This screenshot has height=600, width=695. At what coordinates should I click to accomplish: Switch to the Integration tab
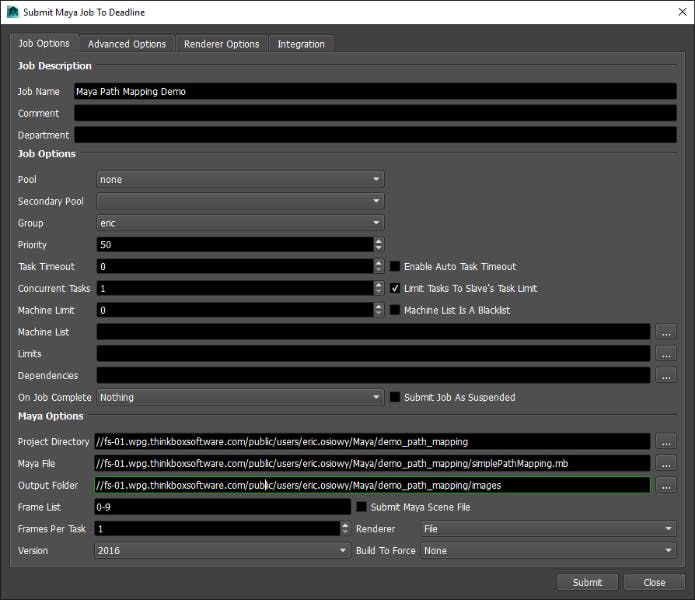pyautogui.click(x=301, y=44)
